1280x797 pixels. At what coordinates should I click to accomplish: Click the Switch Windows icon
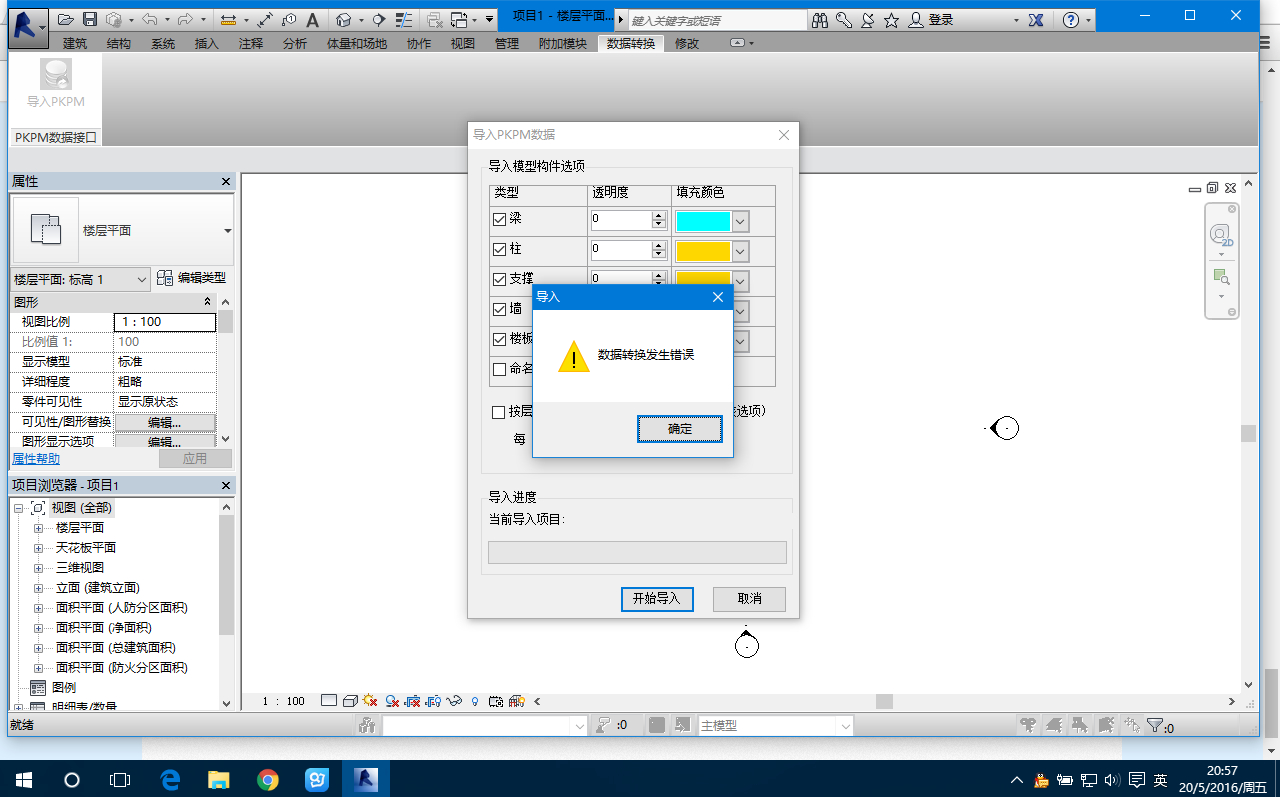pos(459,19)
